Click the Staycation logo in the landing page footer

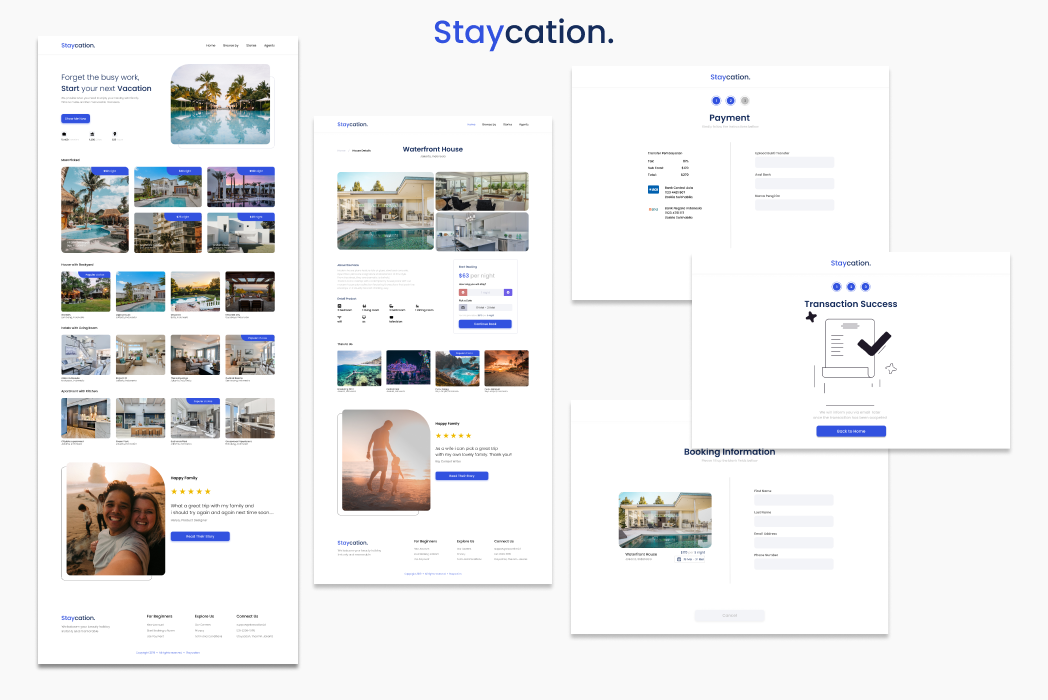click(x=78, y=618)
